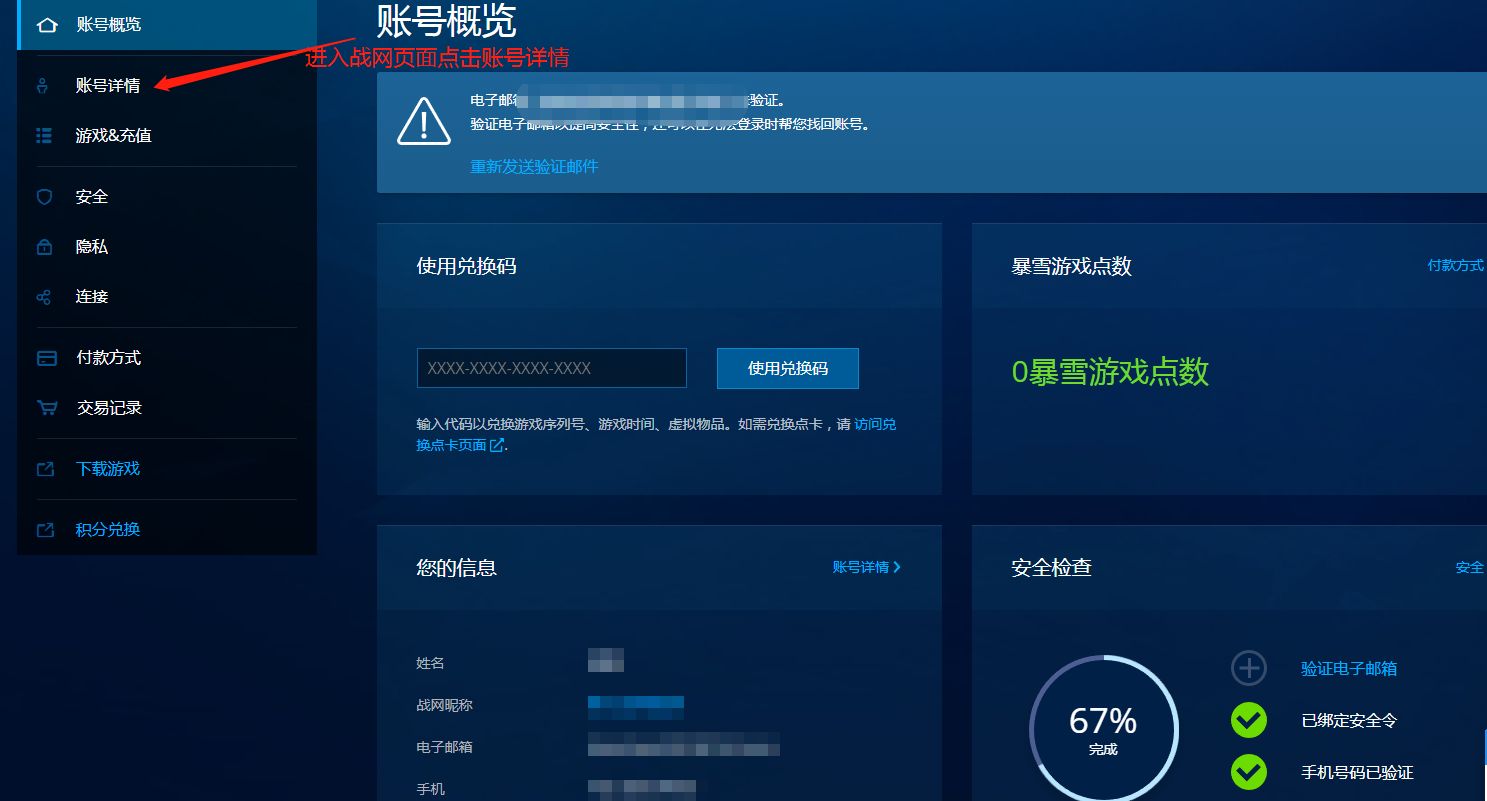Click the 验证电子邮箱 link
The width and height of the screenshot is (1487, 801).
pos(1349,669)
